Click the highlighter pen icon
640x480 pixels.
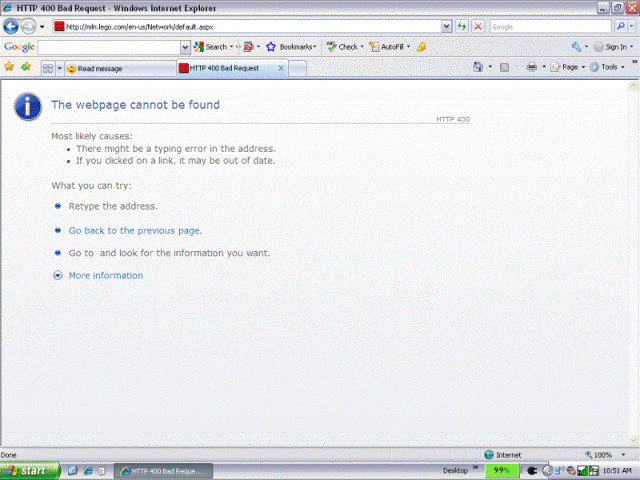pos(422,47)
